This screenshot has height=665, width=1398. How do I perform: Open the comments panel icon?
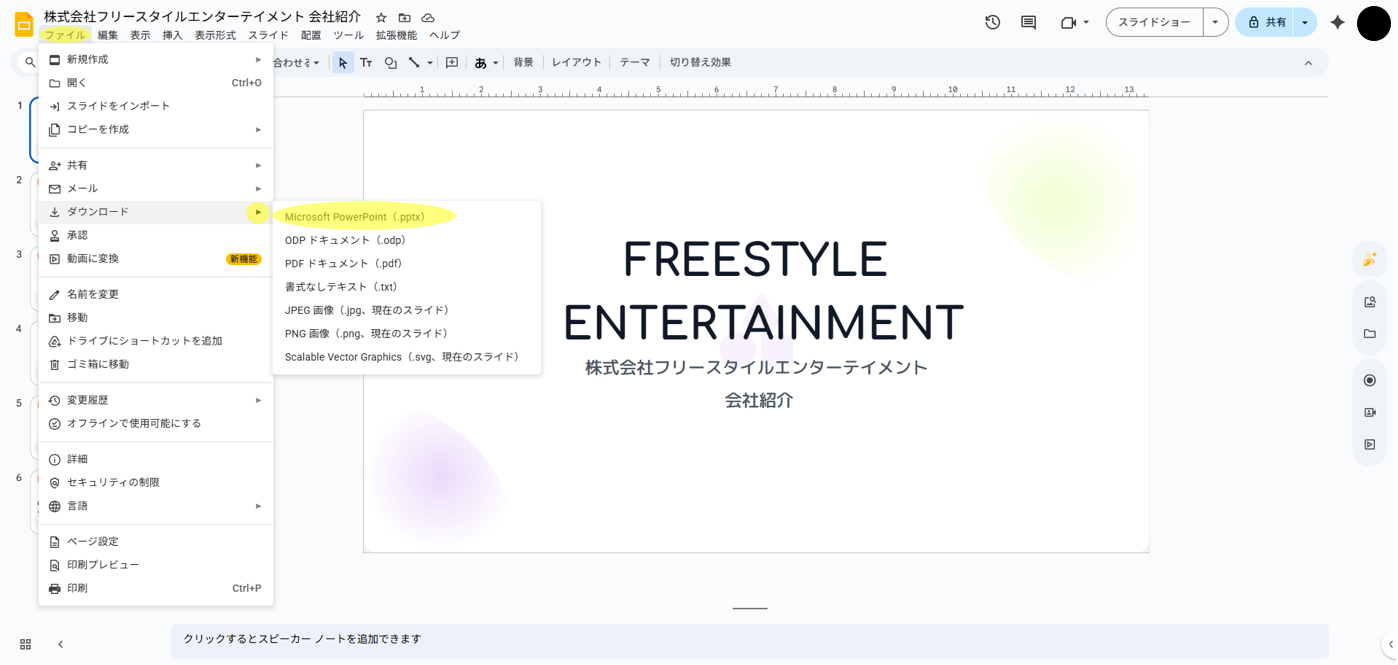[1028, 22]
